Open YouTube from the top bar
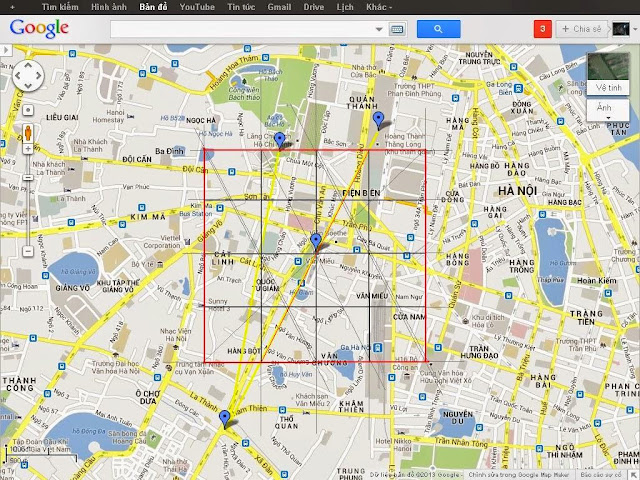The image size is (640, 480). 197,7
